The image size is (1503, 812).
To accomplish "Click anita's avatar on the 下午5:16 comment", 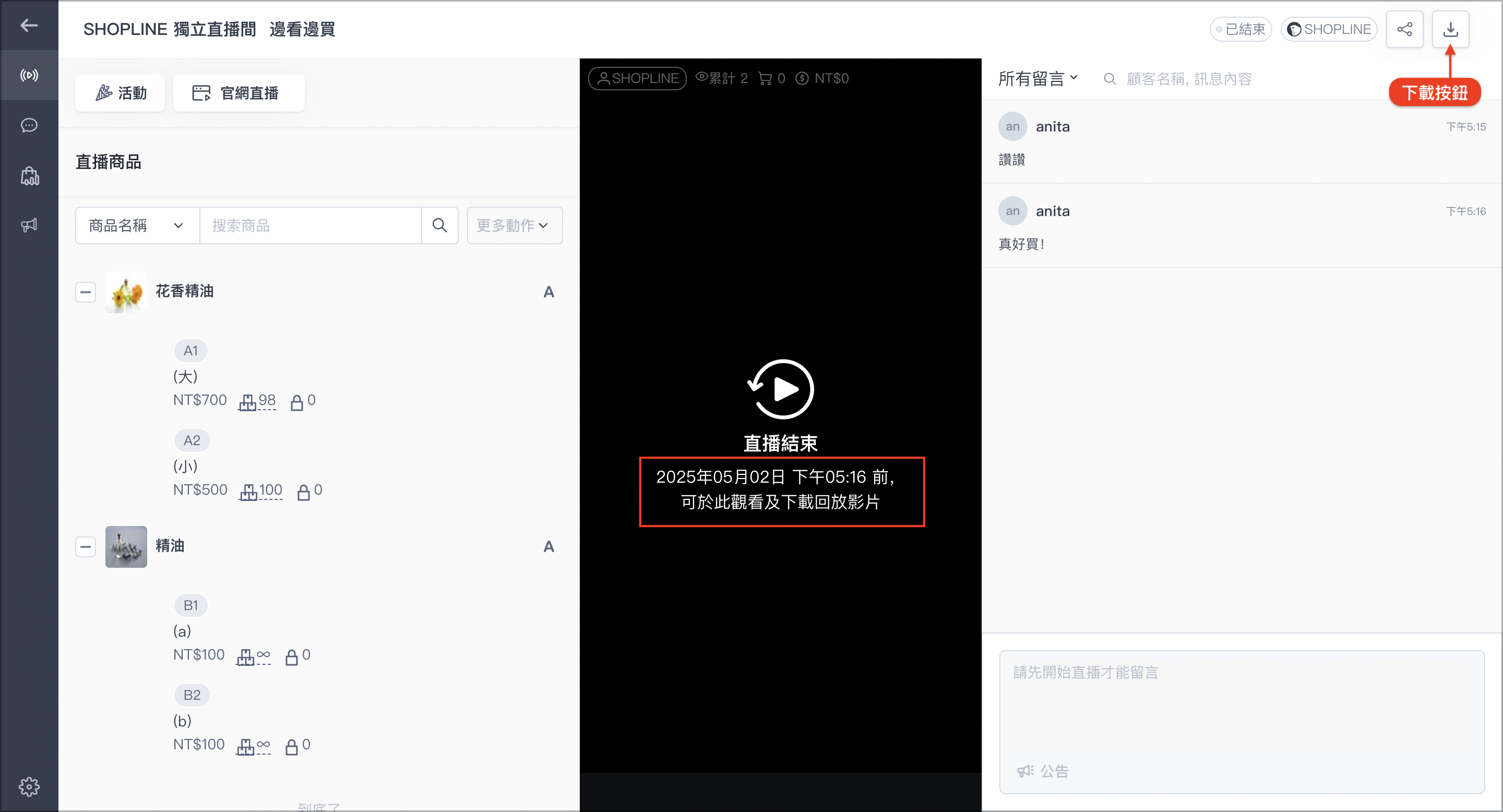I will point(1012,211).
